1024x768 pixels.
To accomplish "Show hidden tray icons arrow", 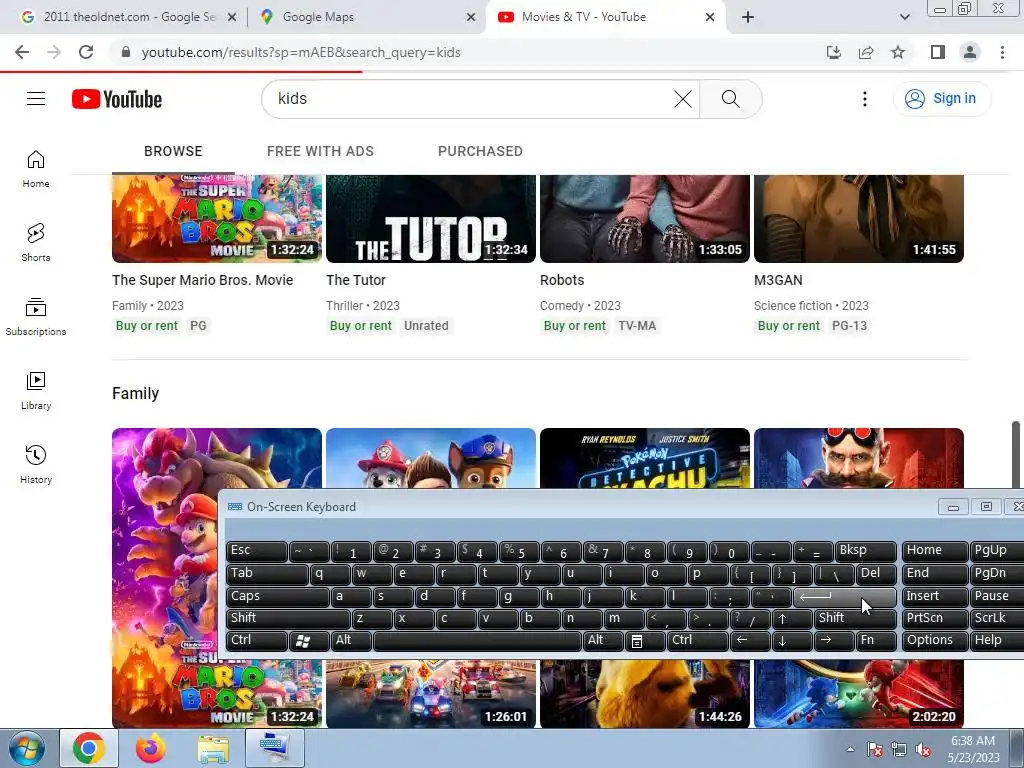I will pyautogui.click(x=850, y=750).
